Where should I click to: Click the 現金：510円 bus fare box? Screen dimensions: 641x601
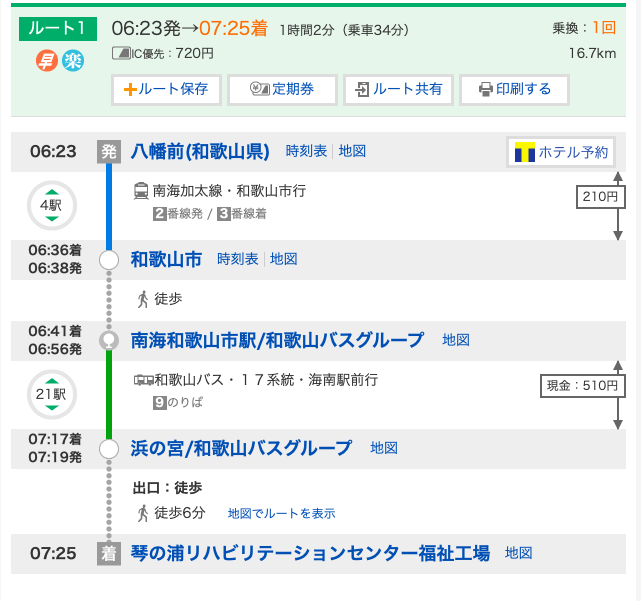(x=583, y=386)
